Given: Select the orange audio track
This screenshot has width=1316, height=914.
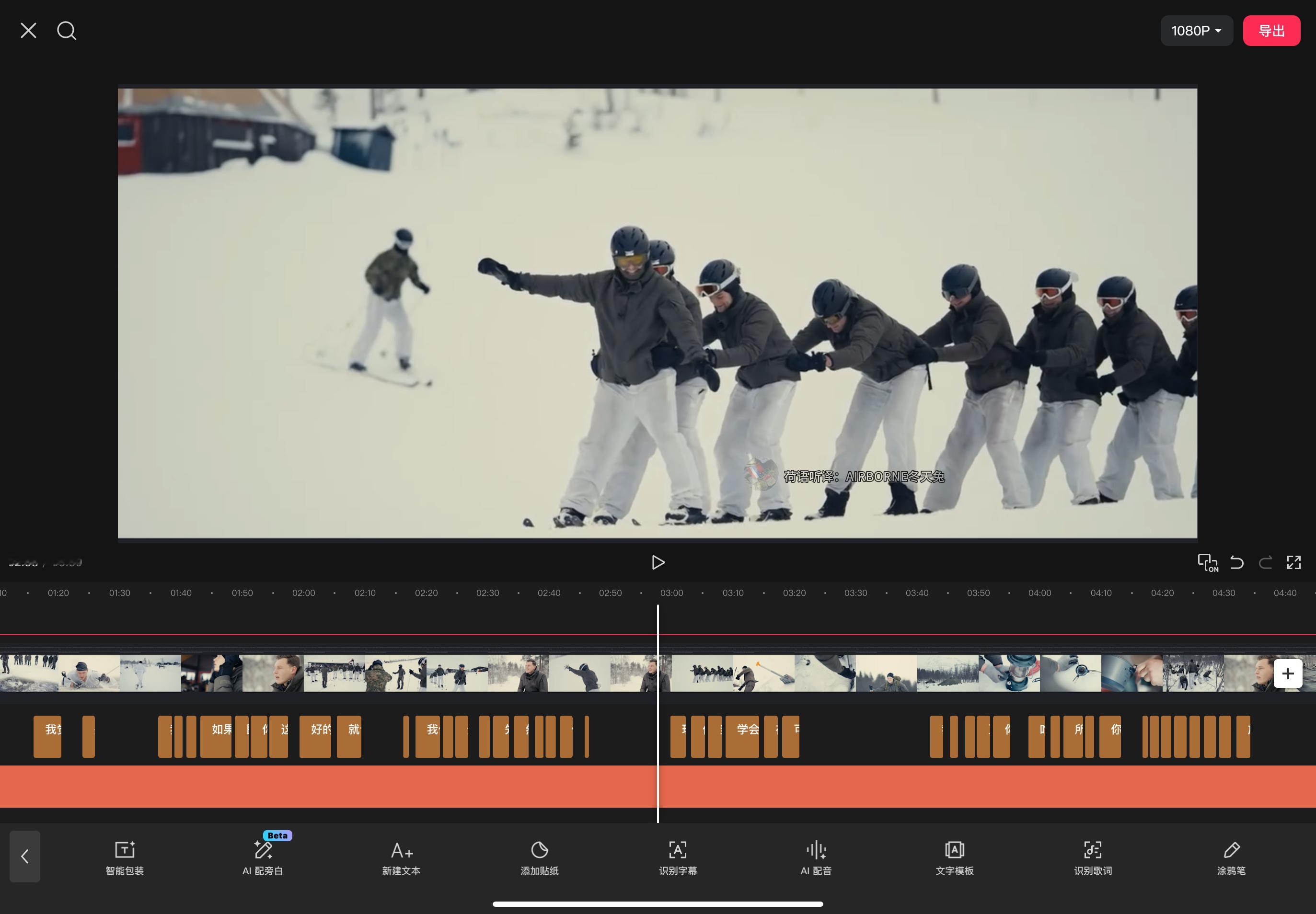Looking at the screenshot, I should (x=658, y=786).
